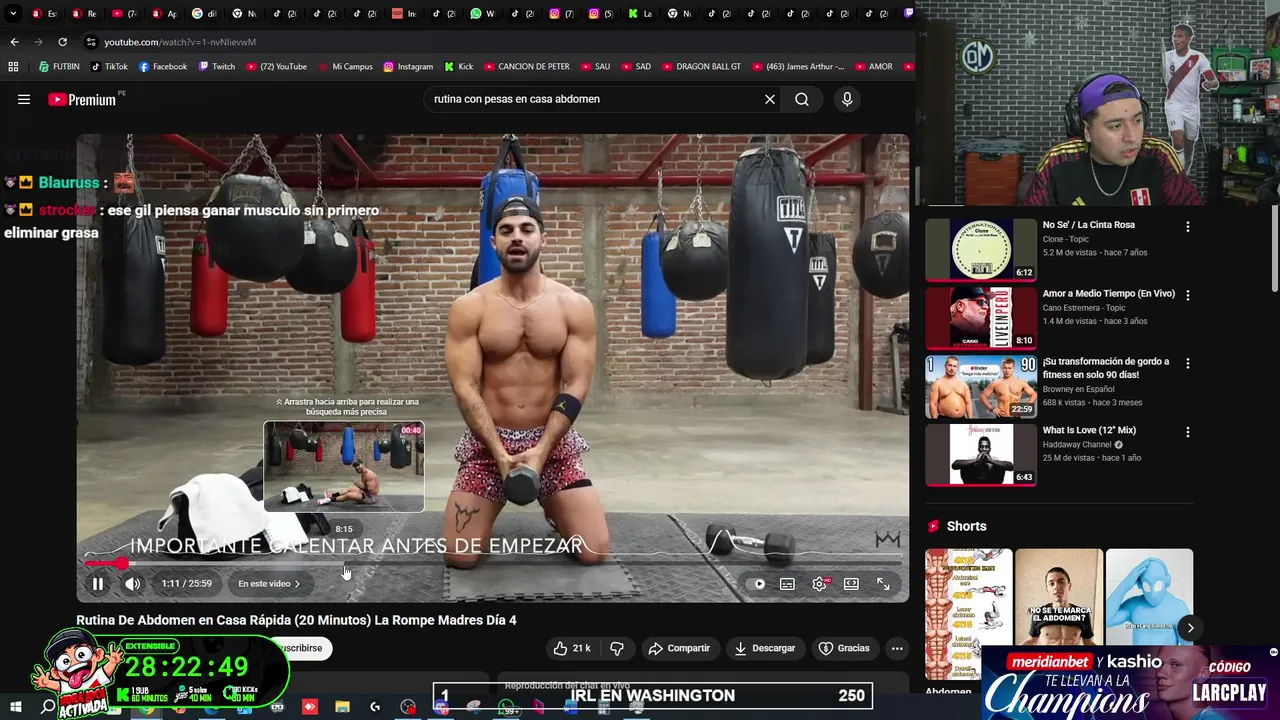This screenshot has height=720, width=1280.
Task: Share the video via Compartir
Action: (679, 648)
